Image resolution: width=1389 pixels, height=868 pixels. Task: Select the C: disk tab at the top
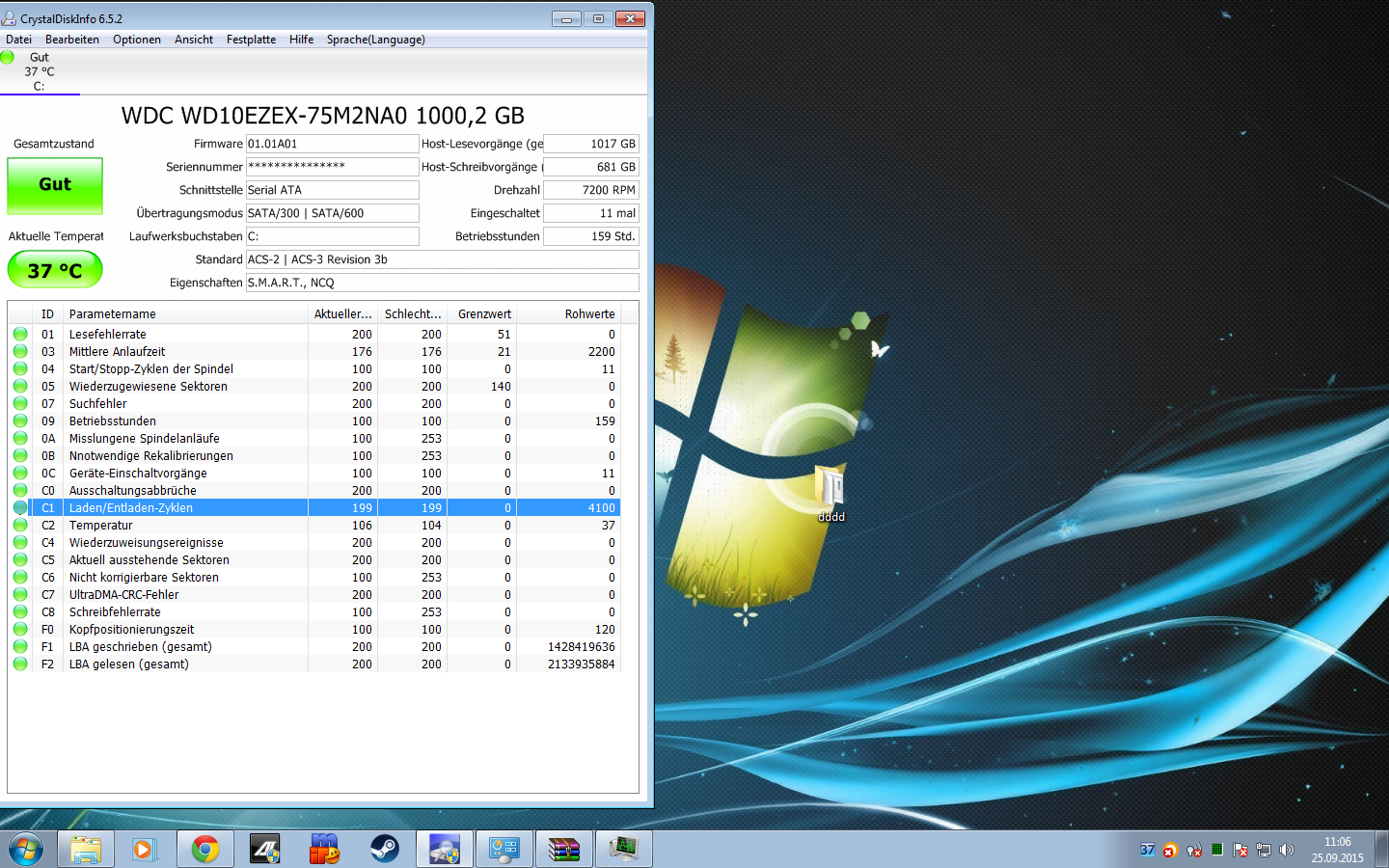click(40, 72)
